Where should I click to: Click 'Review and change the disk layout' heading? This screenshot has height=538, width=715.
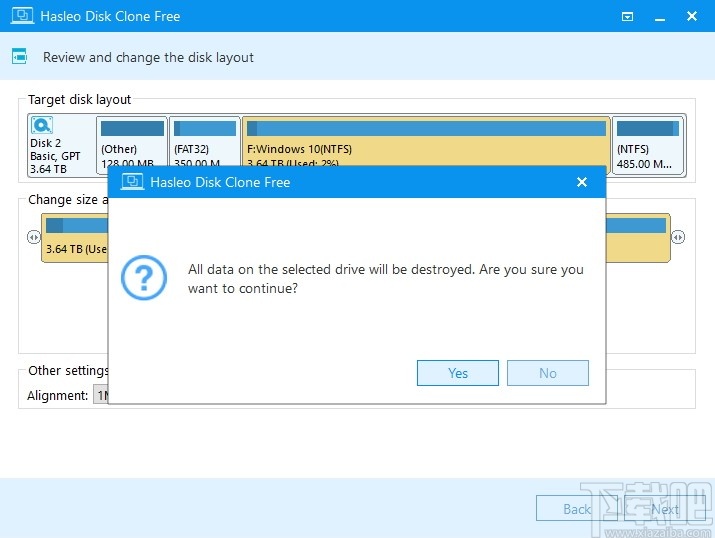tap(148, 57)
